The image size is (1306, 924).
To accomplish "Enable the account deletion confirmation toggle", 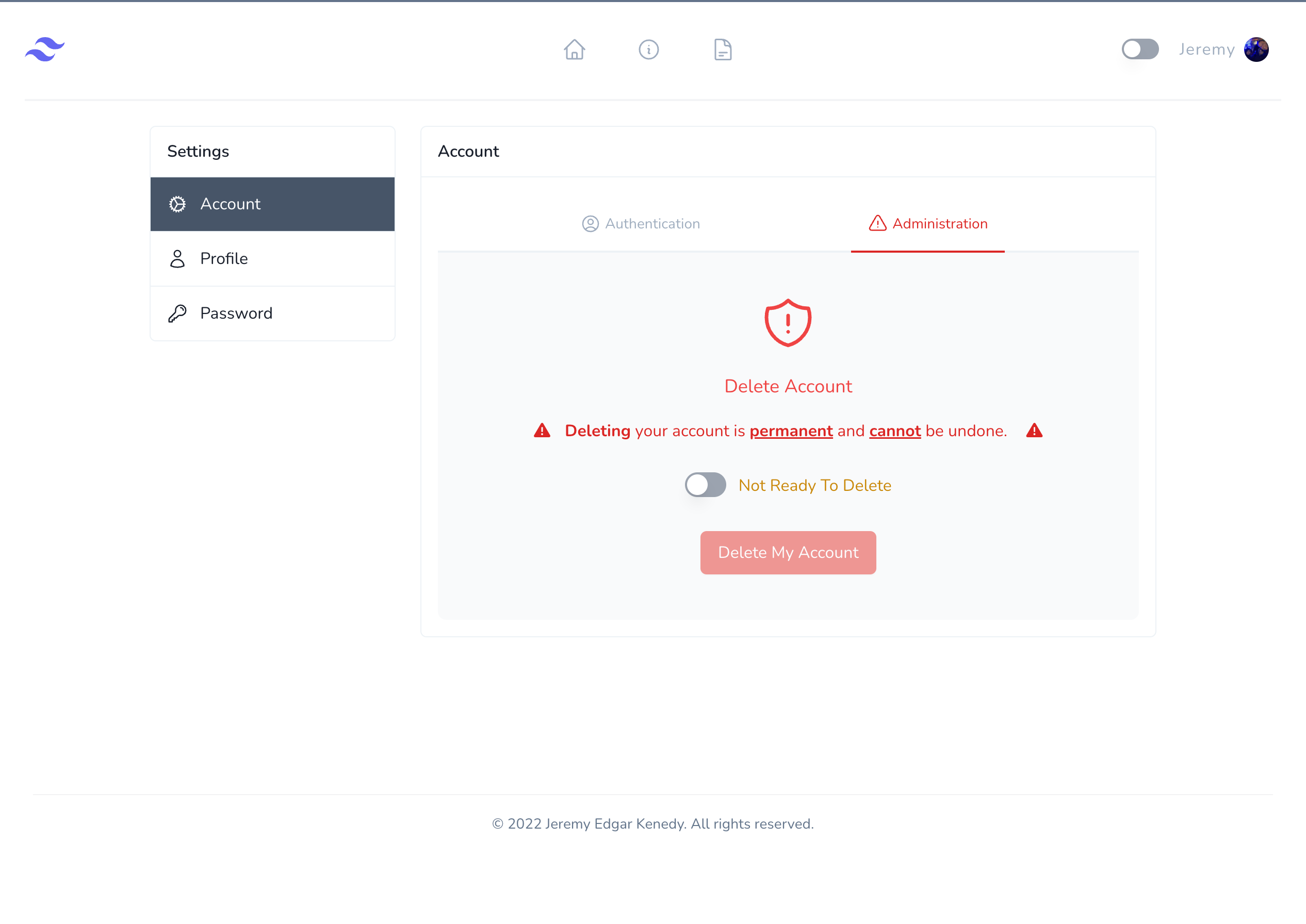I will pyautogui.click(x=704, y=486).
